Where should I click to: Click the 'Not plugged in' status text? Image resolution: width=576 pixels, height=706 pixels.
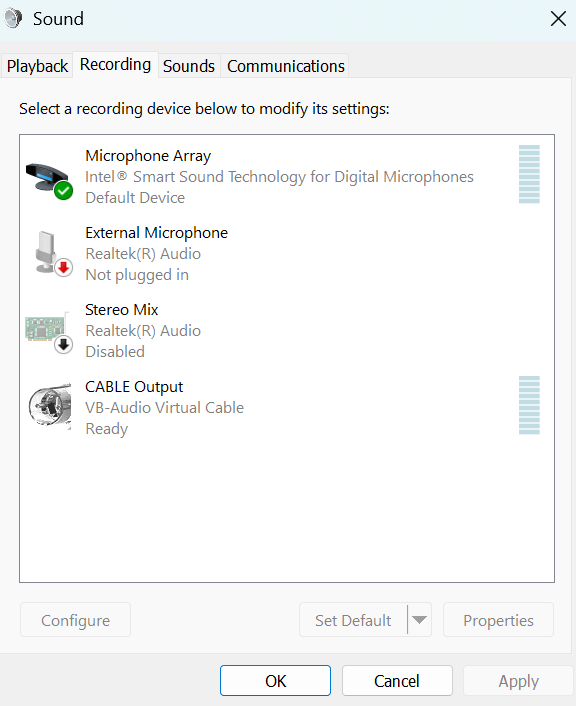137,275
